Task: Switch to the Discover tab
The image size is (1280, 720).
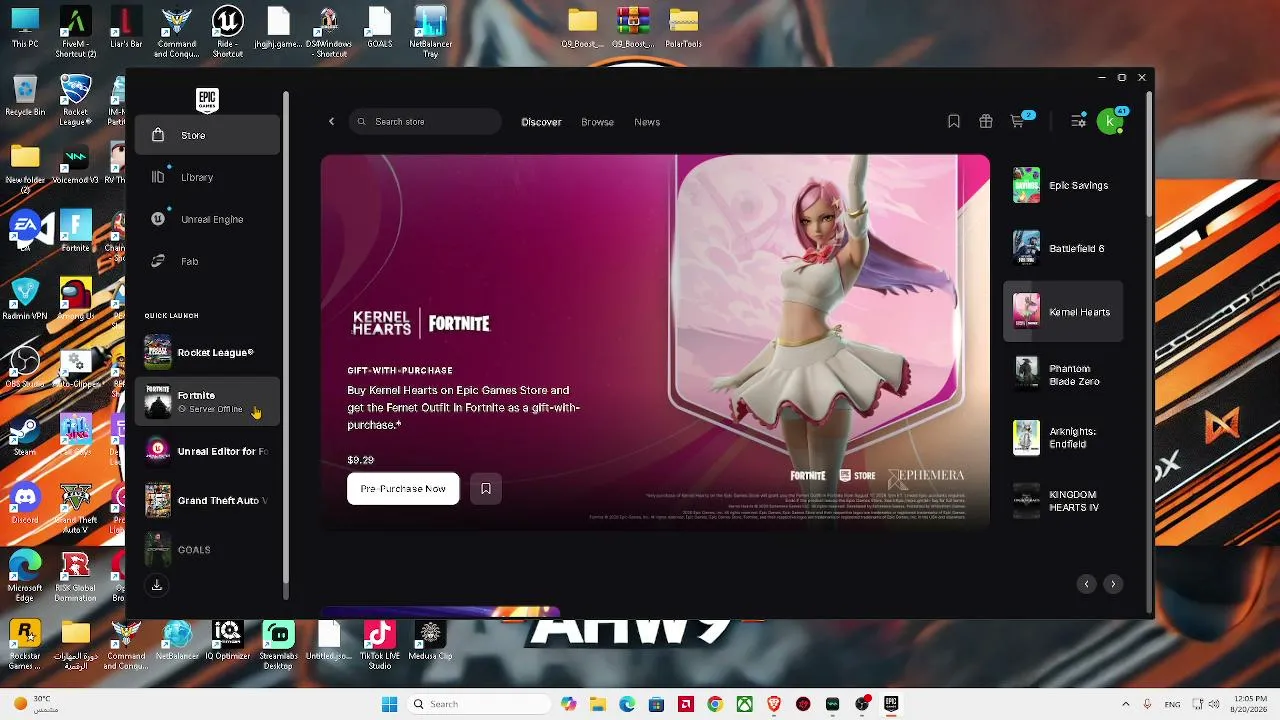Action: tap(541, 122)
